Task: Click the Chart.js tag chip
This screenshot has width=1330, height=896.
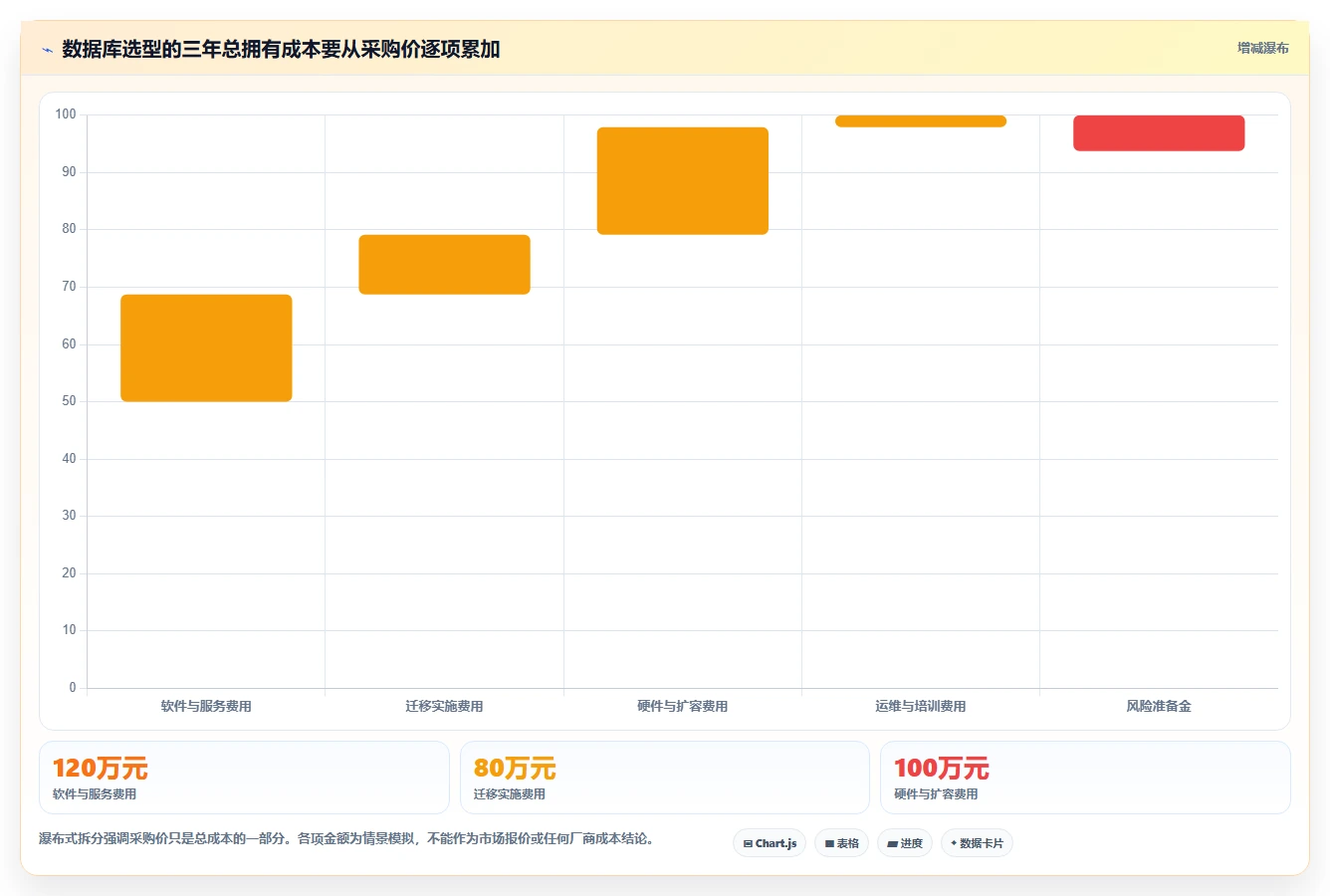Action: 770,843
